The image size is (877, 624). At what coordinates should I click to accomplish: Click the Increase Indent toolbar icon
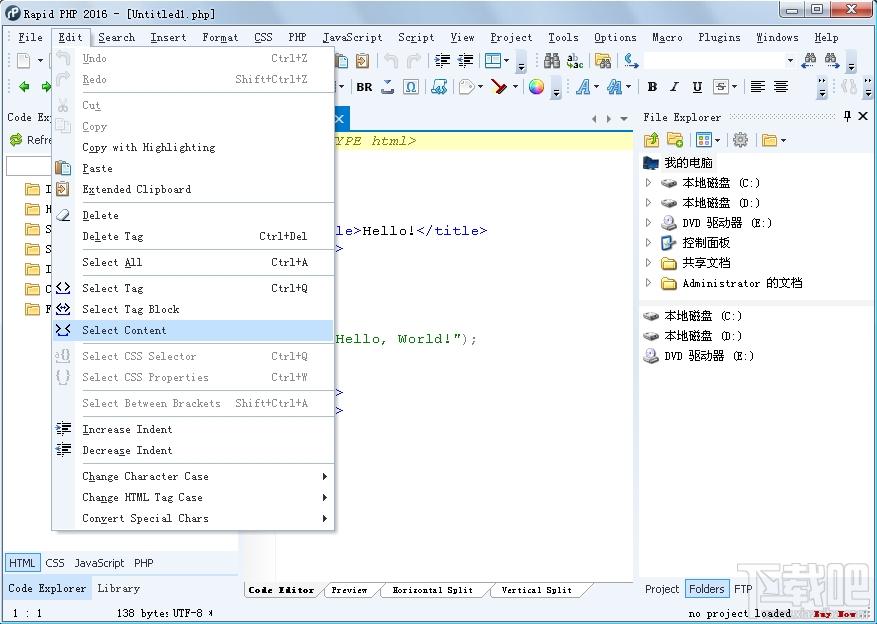coord(442,60)
